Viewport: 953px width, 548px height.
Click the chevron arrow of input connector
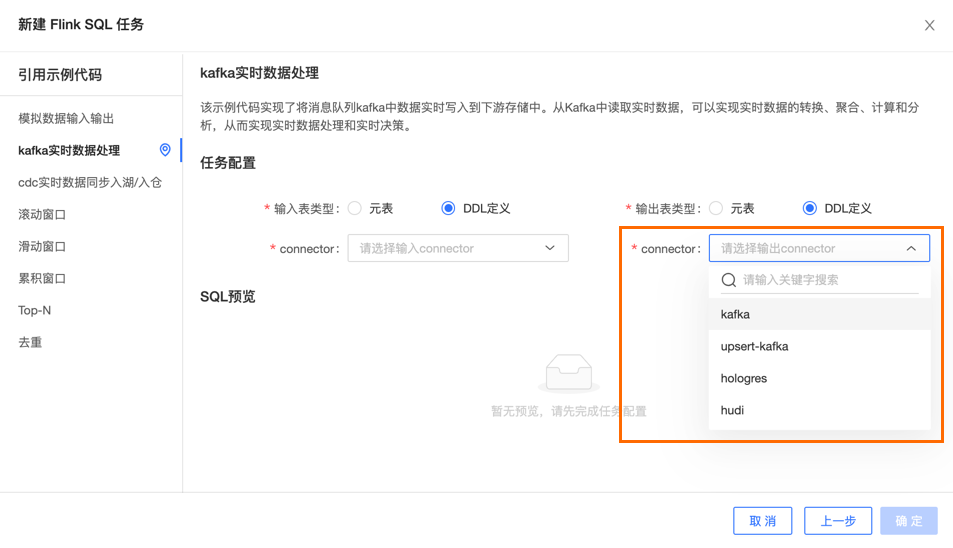tap(549, 248)
